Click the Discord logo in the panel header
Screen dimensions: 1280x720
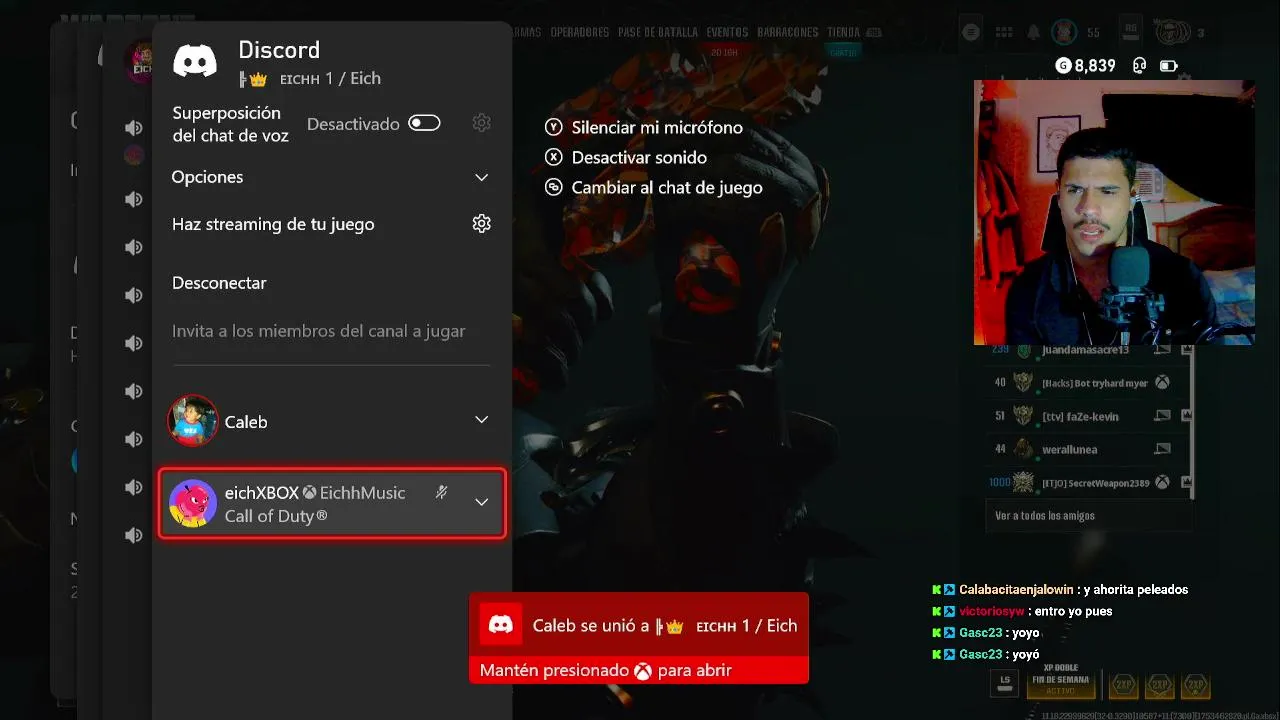pyautogui.click(x=195, y=61)
